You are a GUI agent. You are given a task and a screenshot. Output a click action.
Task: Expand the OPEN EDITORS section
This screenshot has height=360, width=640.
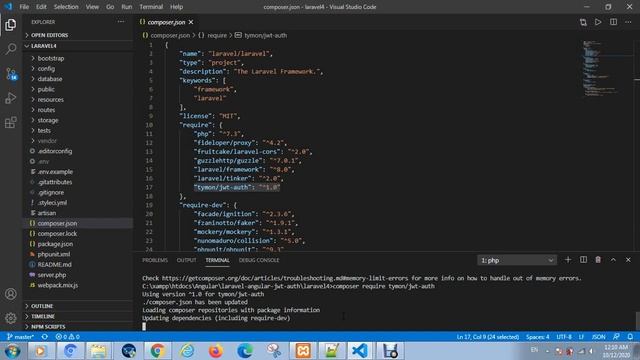(78, 35)
